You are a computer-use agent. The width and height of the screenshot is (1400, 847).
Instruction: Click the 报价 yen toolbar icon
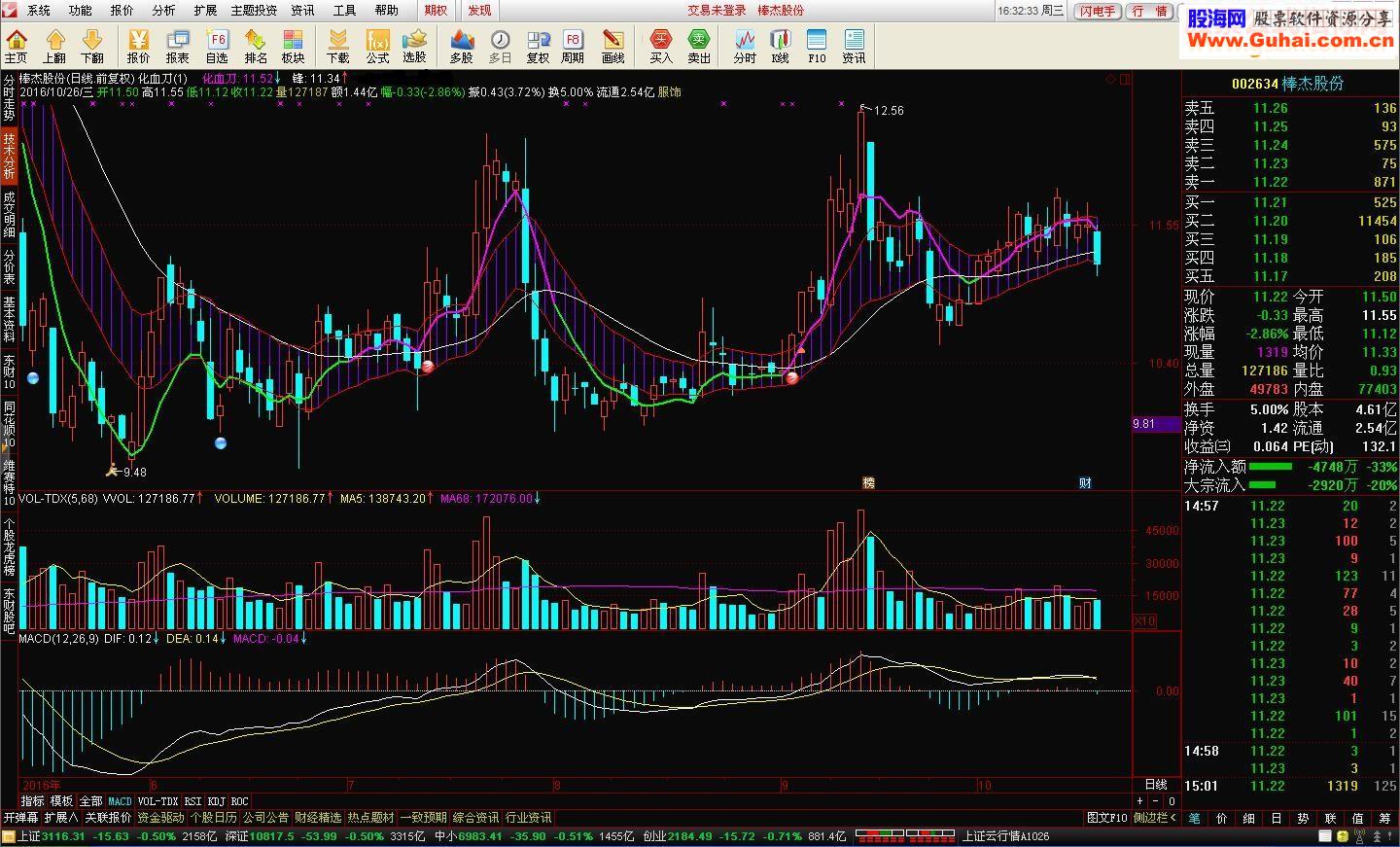[139, 46]
